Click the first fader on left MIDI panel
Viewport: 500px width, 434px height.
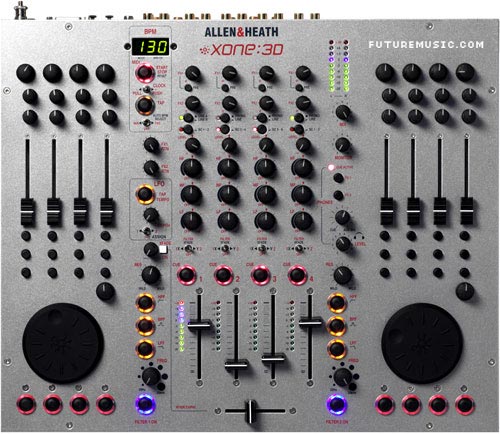(x=27, y=212)
